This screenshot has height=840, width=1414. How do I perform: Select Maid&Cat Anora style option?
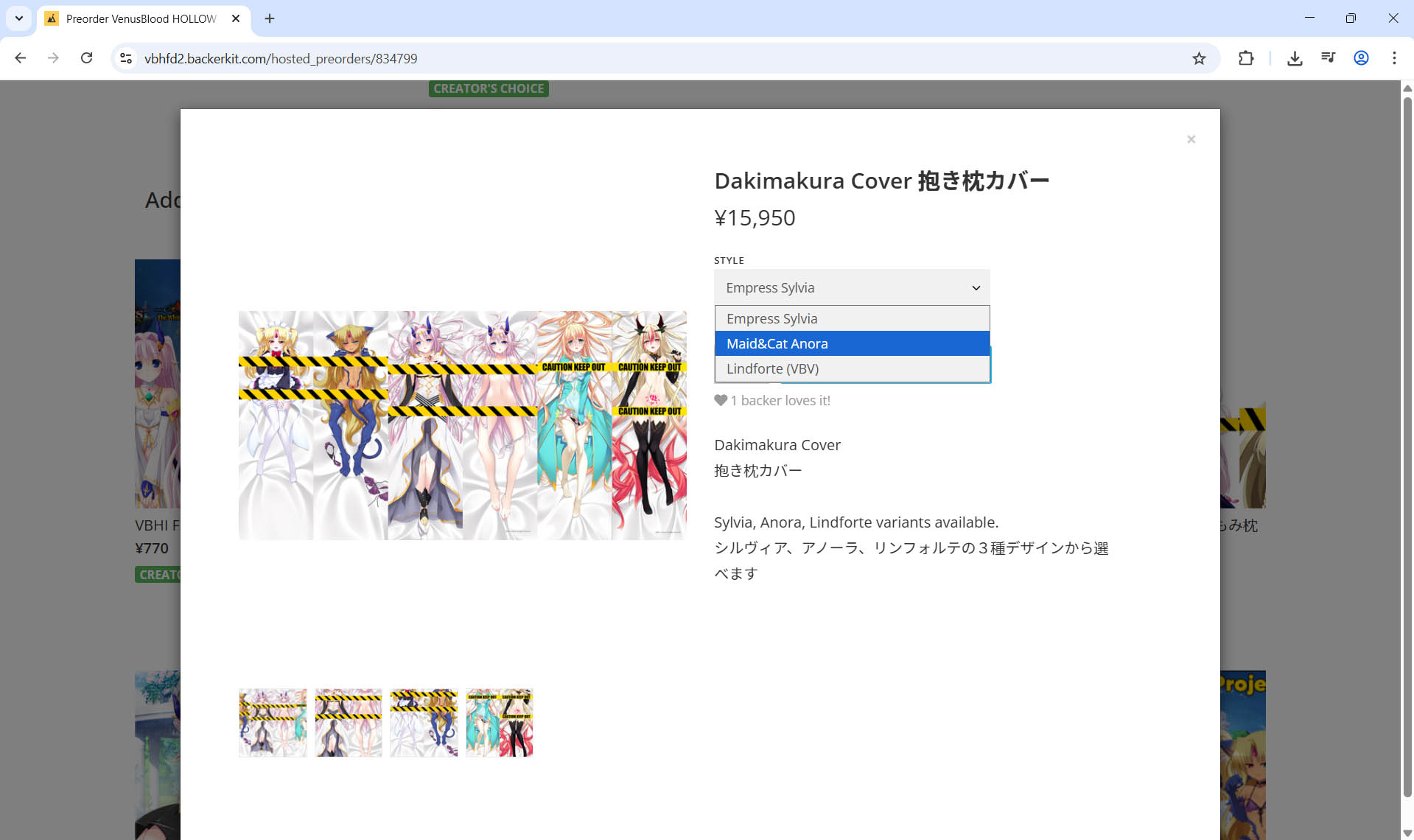[x=851, y=343]
